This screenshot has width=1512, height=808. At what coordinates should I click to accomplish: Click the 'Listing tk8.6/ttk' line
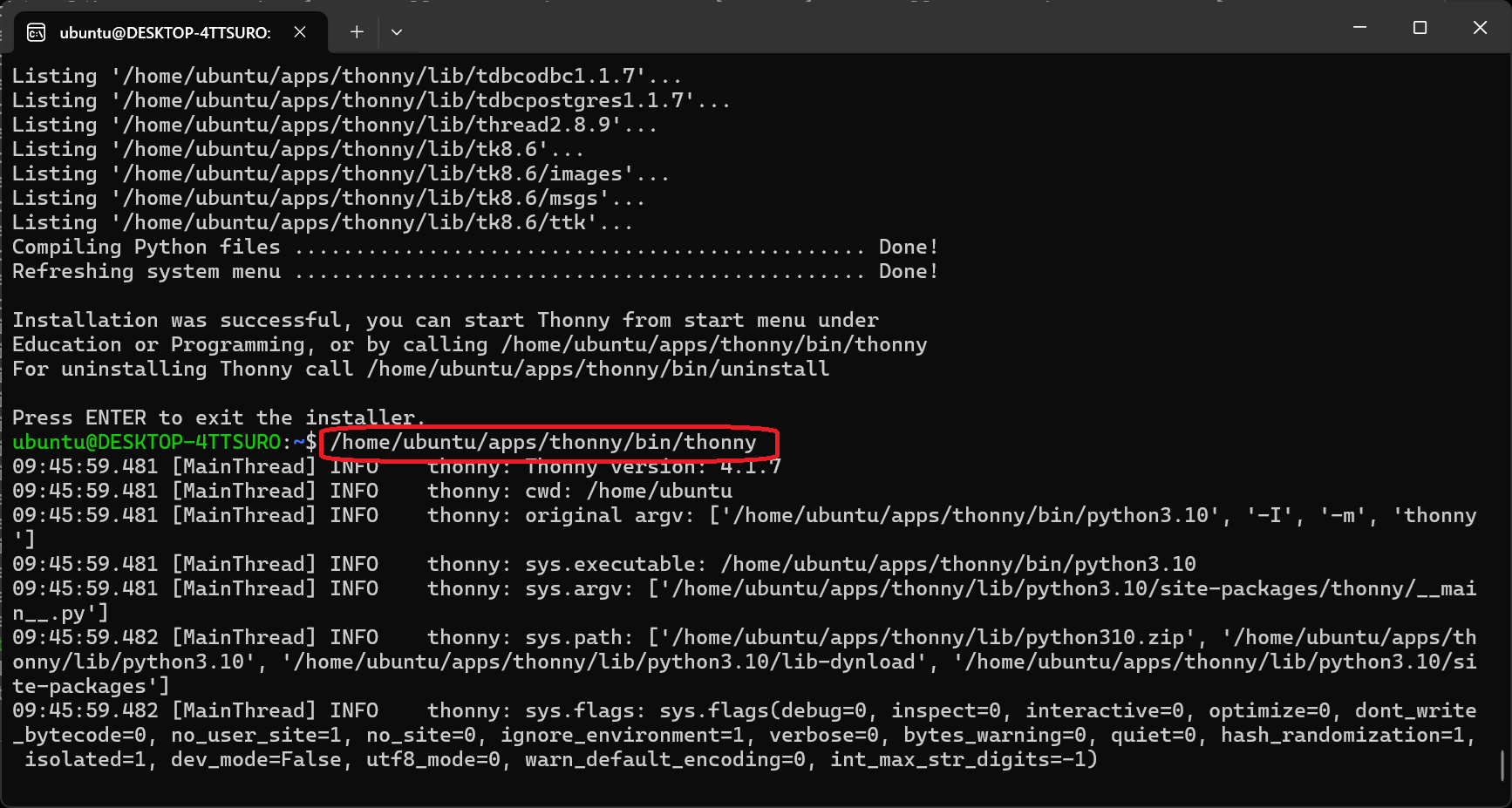coord(323,222)
